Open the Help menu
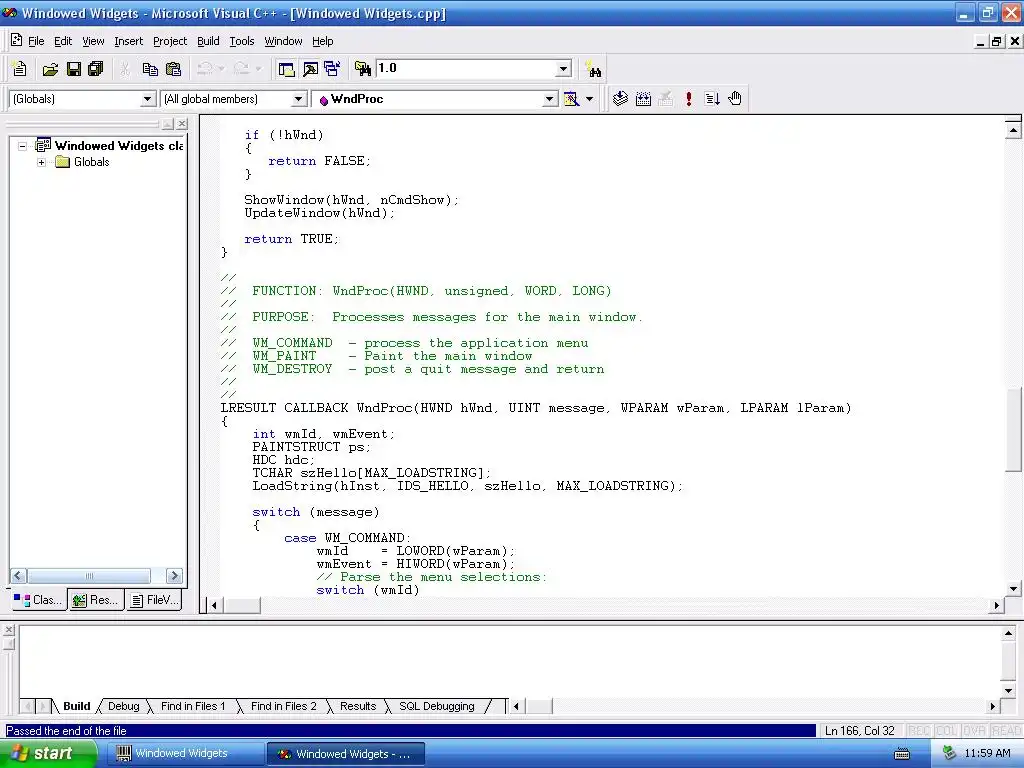This screenshot has width=1024, height=768. (323, 41)
